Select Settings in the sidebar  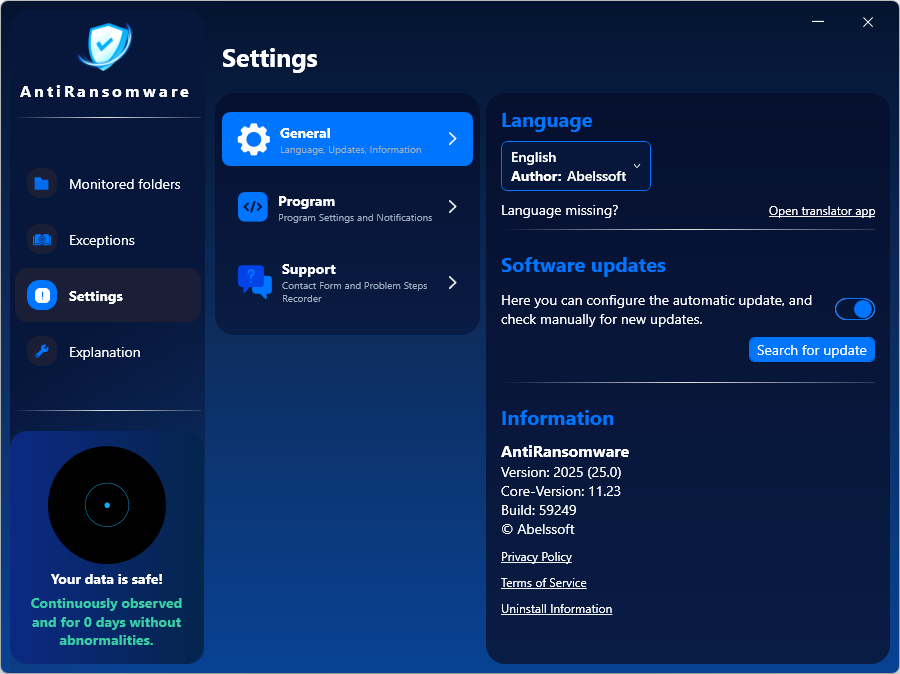coord(108,295)
